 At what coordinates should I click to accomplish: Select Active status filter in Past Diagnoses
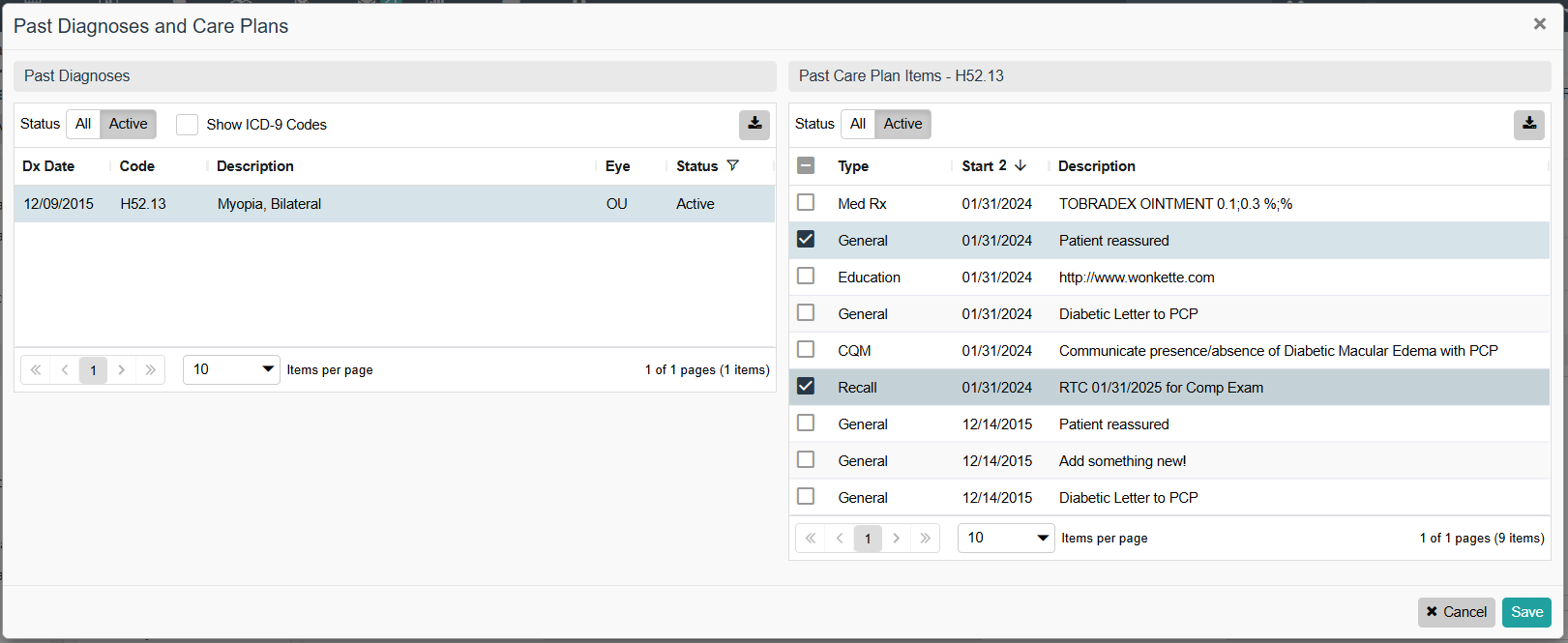point(128,124)
